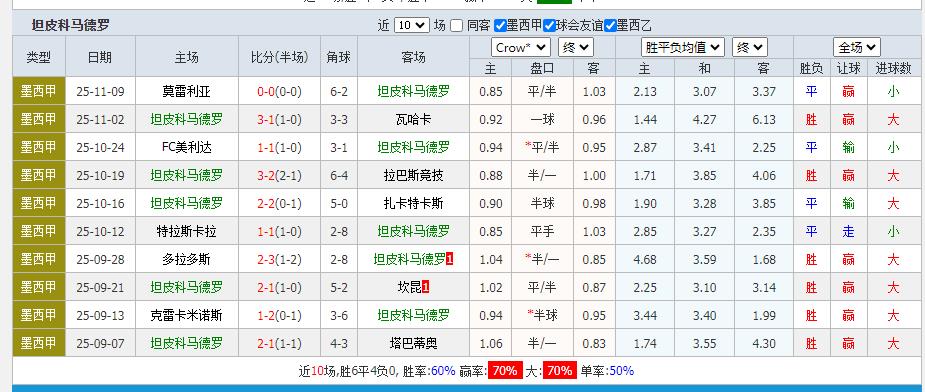Click the 盘口 subheader
Viewport: 925px width, 392px height.
pyautogui.click(x=543, y=68)
